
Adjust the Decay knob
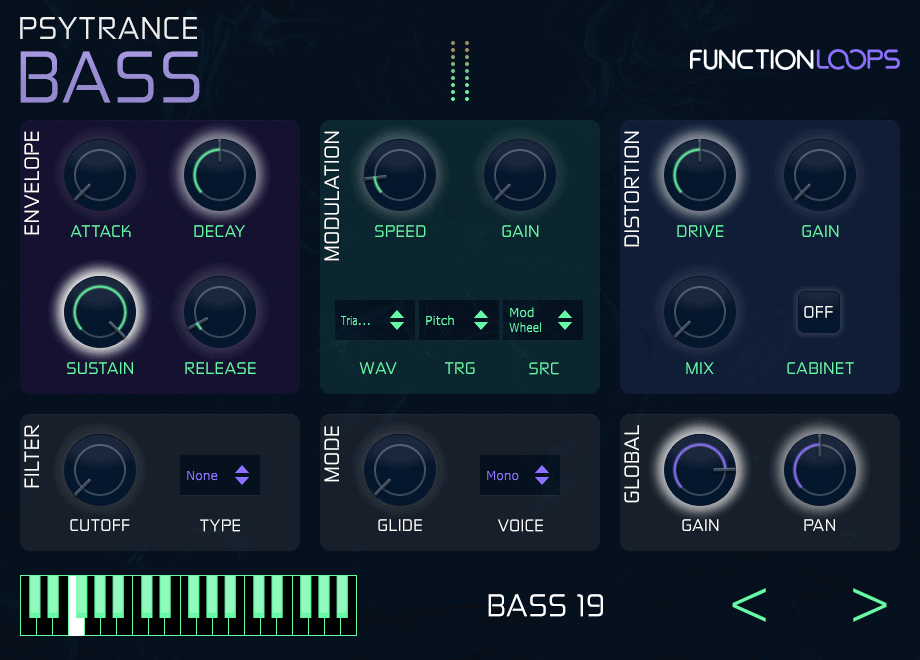coord(219,175)
